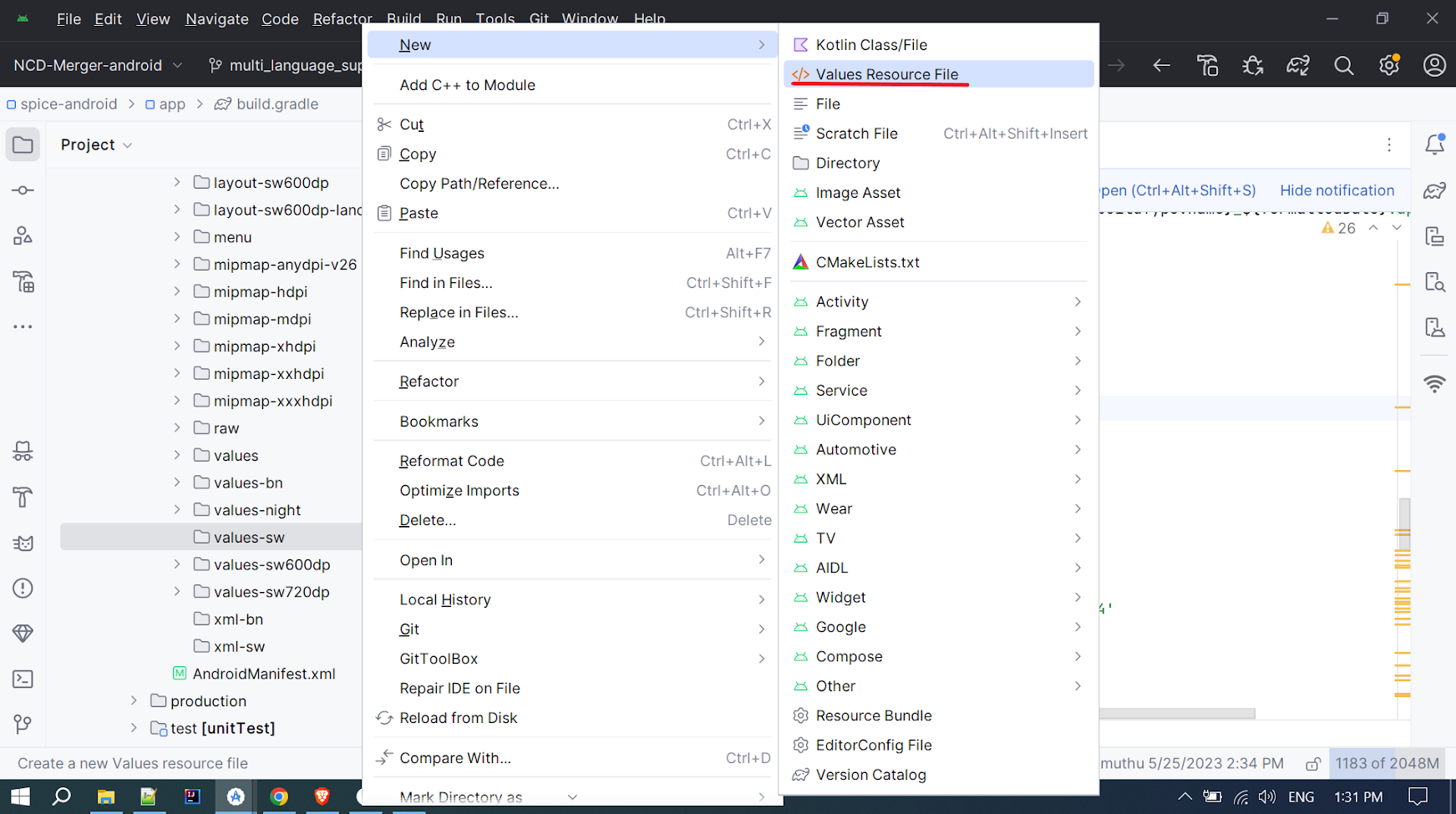Select Values Resource File from submenu

pos(886,74)
